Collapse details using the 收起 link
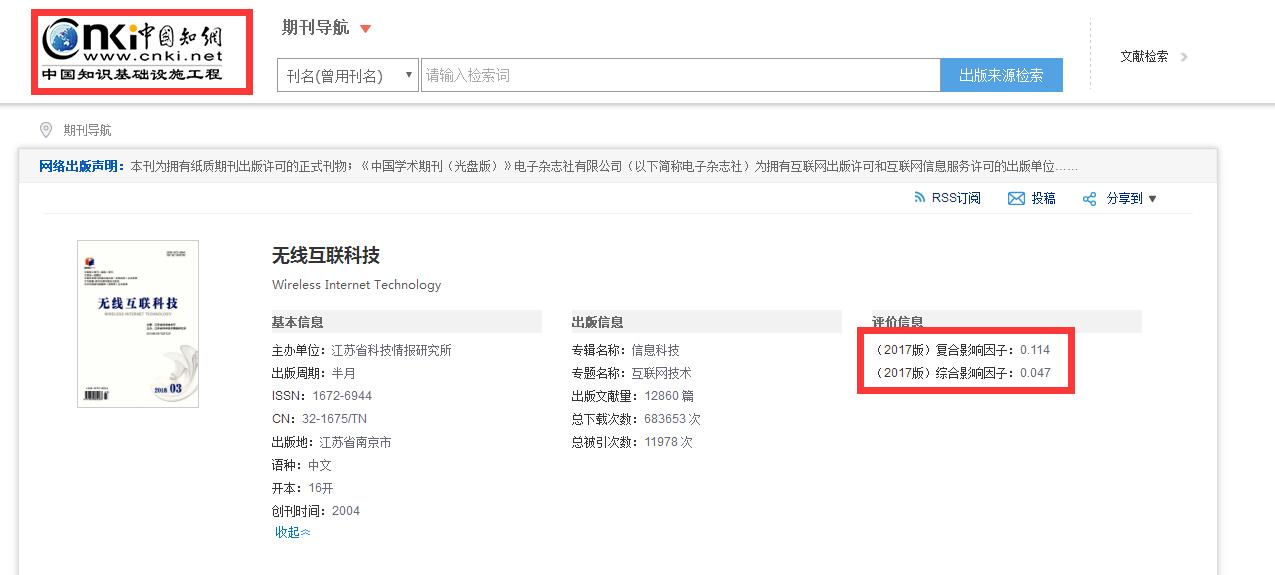 293,532
